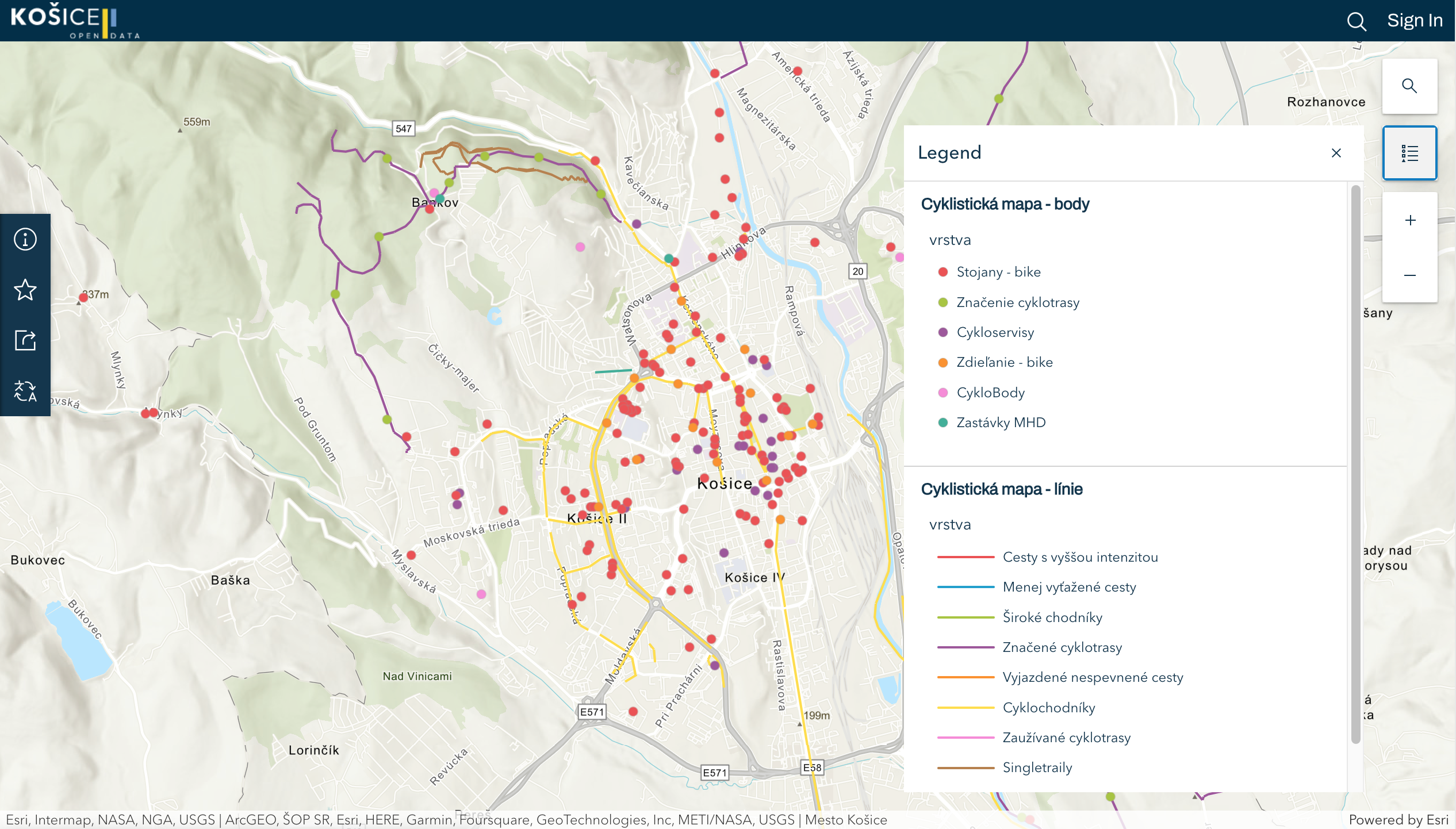The width and height of the screenshot is (1456, 829).
Task: Select the Sign In link
Action: tap(1415, 20)
